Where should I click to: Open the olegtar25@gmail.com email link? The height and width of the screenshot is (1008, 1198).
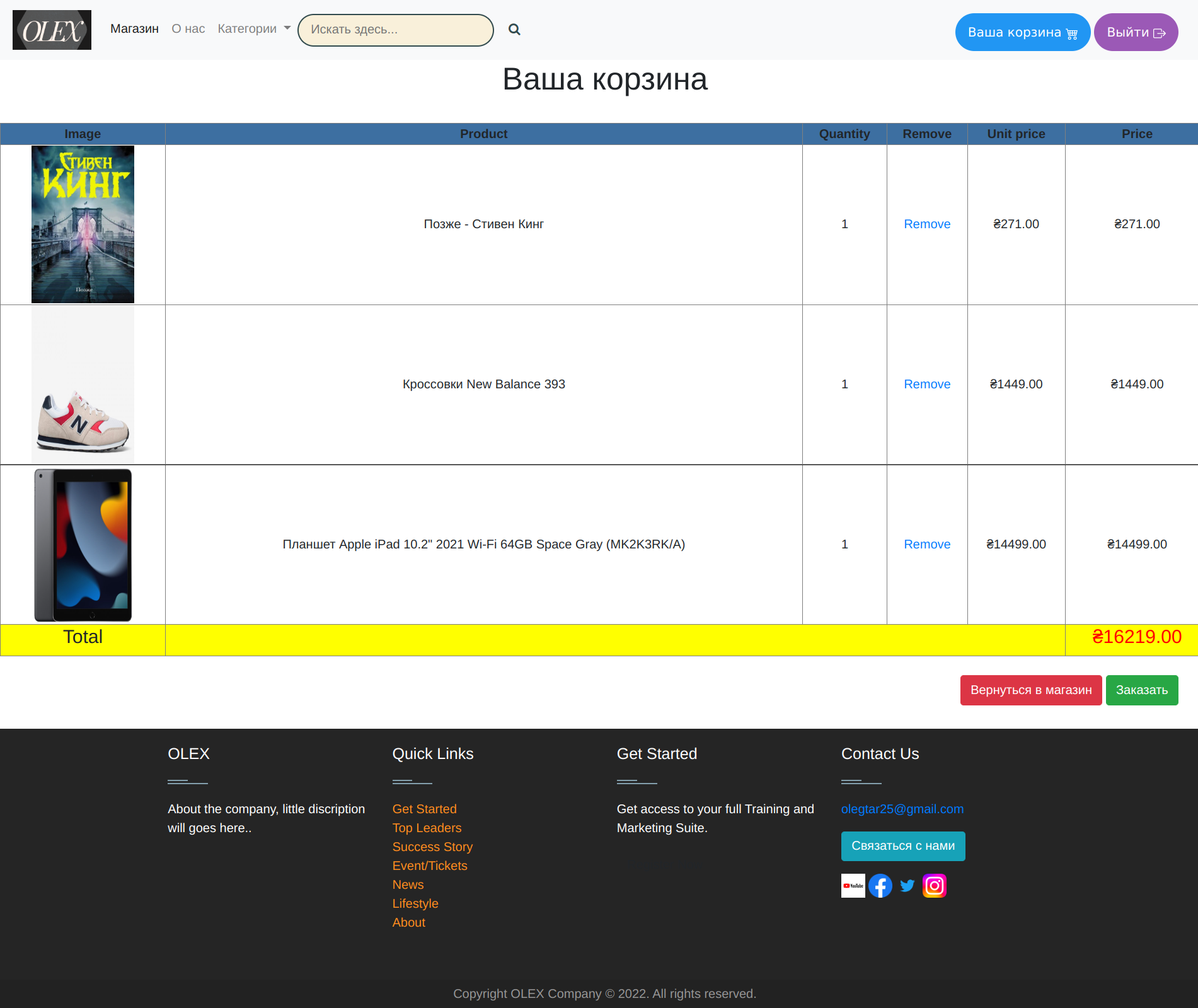pos(902,809)
